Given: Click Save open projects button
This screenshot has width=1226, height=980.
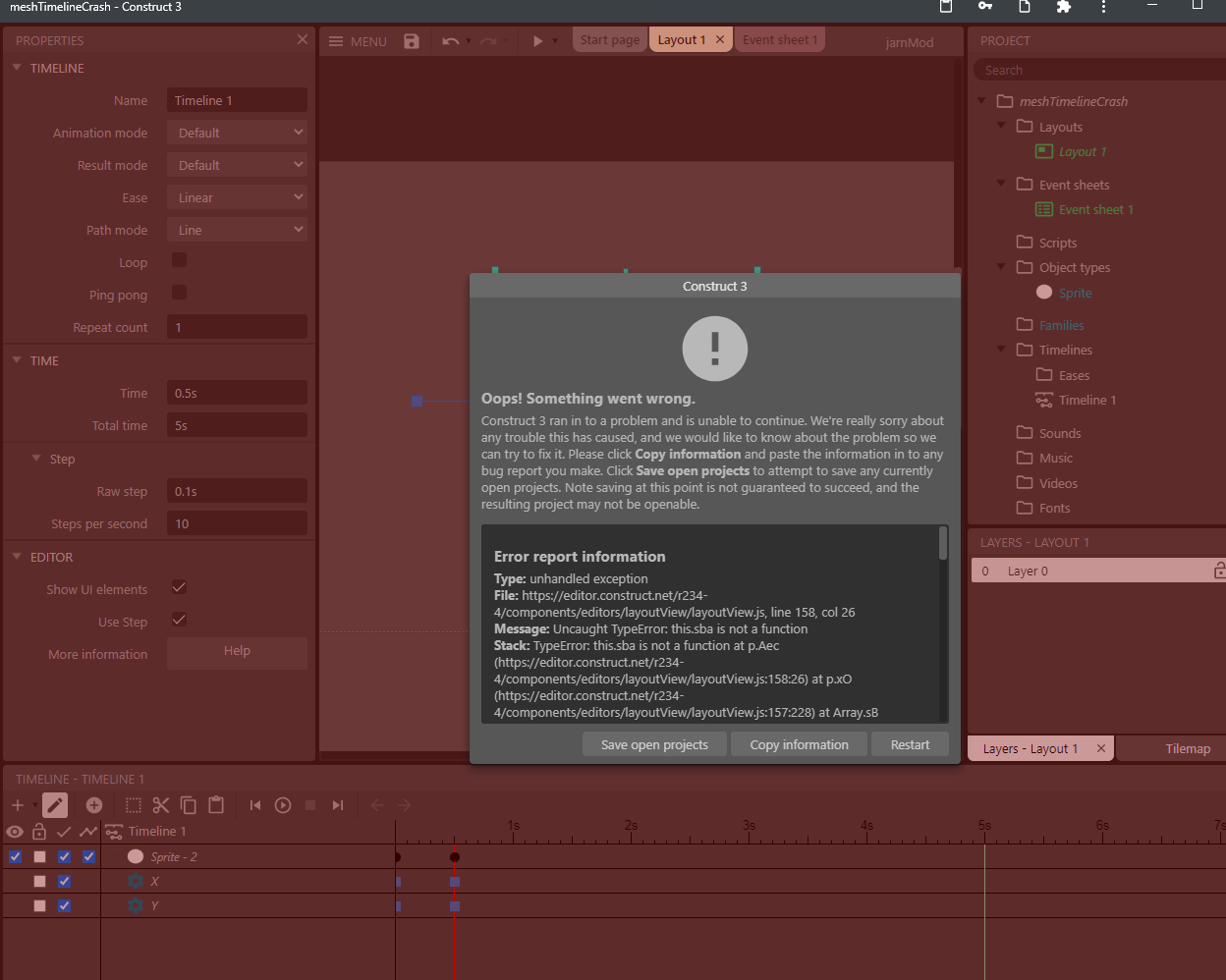Looking at the screenshot, I should click(654, 744).
